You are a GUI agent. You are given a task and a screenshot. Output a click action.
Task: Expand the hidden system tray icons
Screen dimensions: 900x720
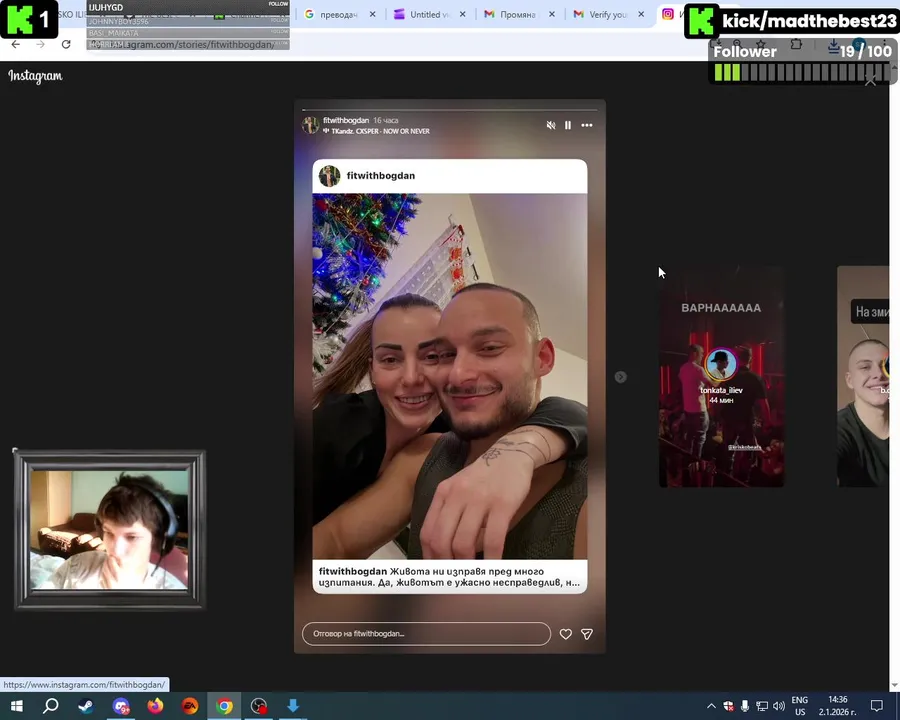click(x=711, y=706)
